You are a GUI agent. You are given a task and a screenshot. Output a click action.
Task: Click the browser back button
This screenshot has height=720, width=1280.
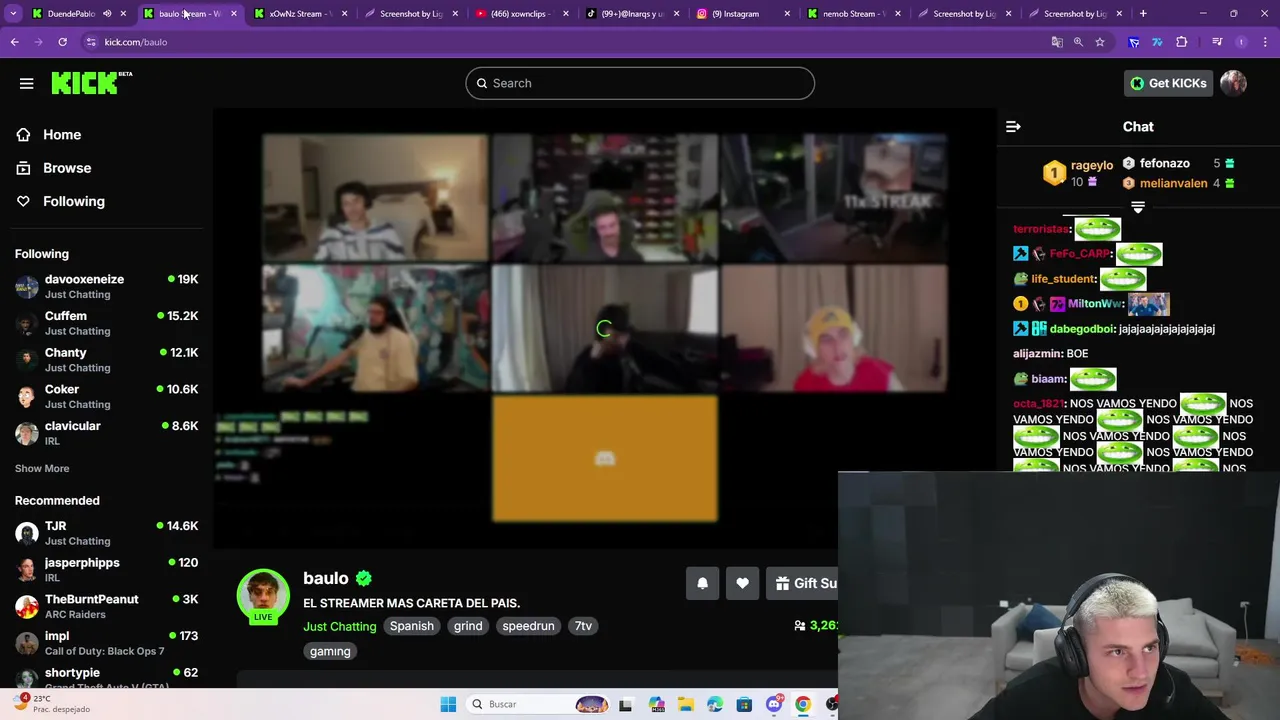tap(14, 42)
